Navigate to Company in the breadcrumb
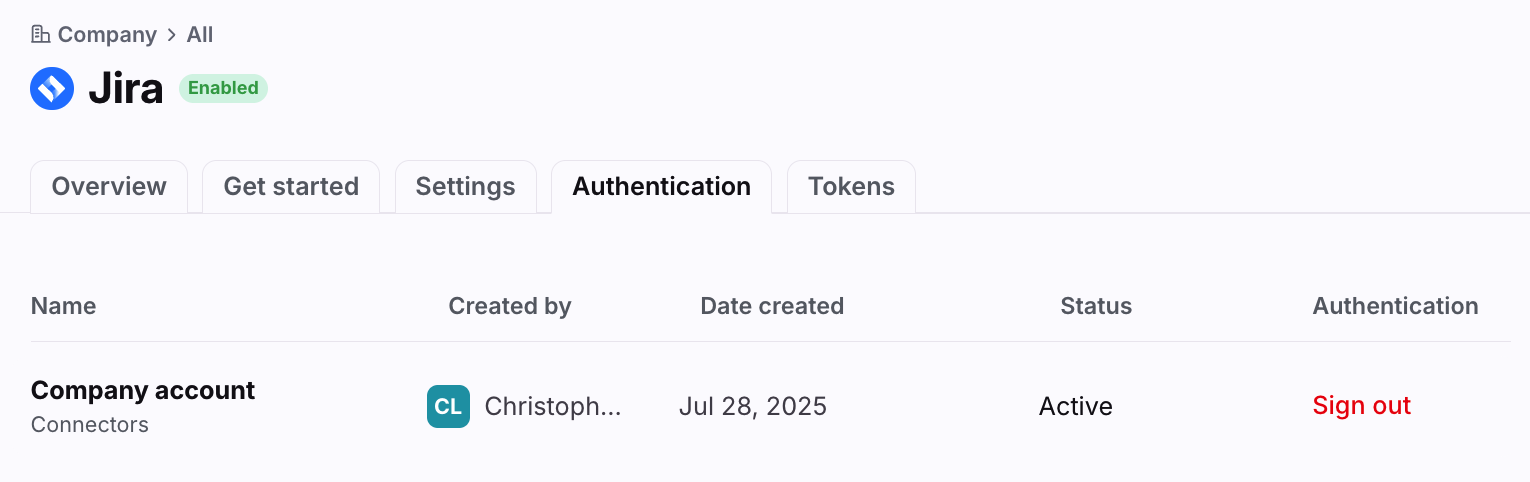Viewport: 1530px width, 482px height. [107, 35]
